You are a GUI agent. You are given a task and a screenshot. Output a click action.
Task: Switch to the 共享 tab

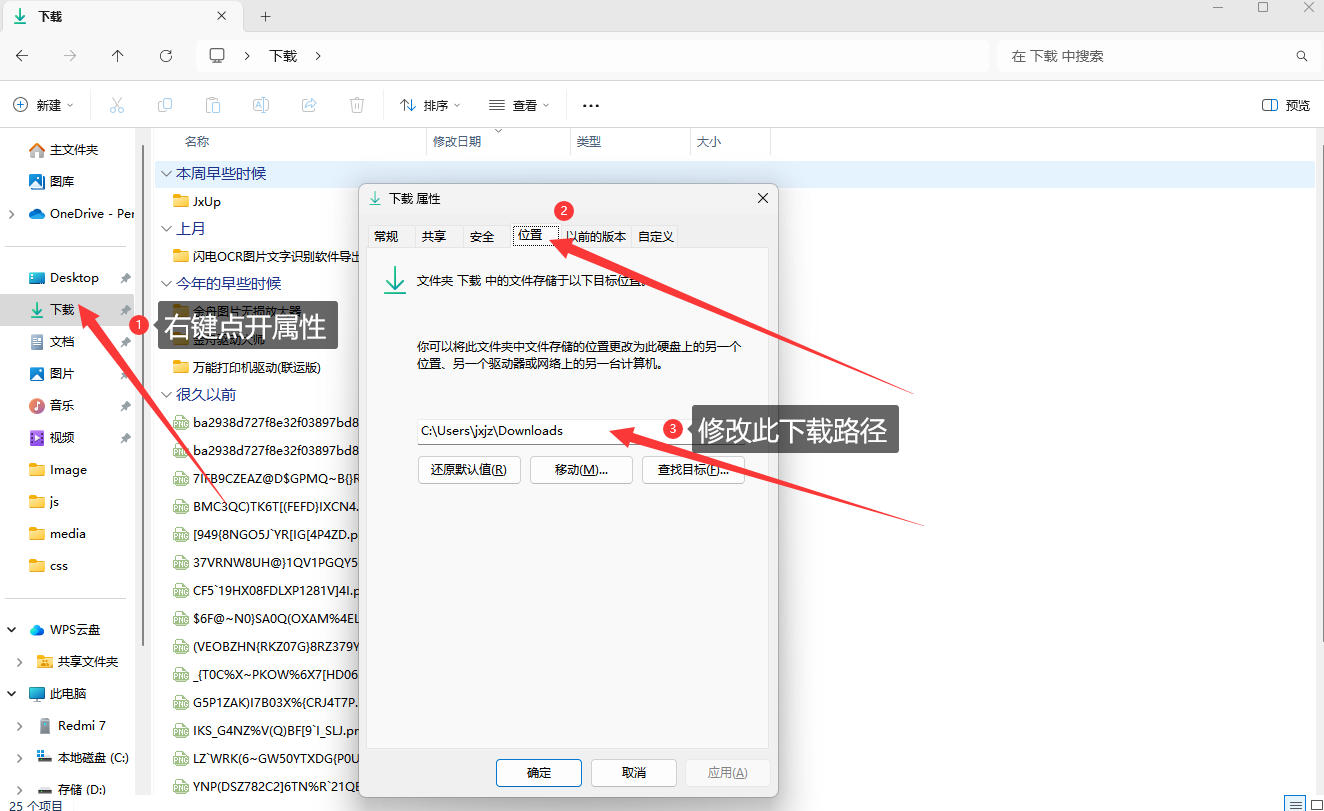pos(434,236)
